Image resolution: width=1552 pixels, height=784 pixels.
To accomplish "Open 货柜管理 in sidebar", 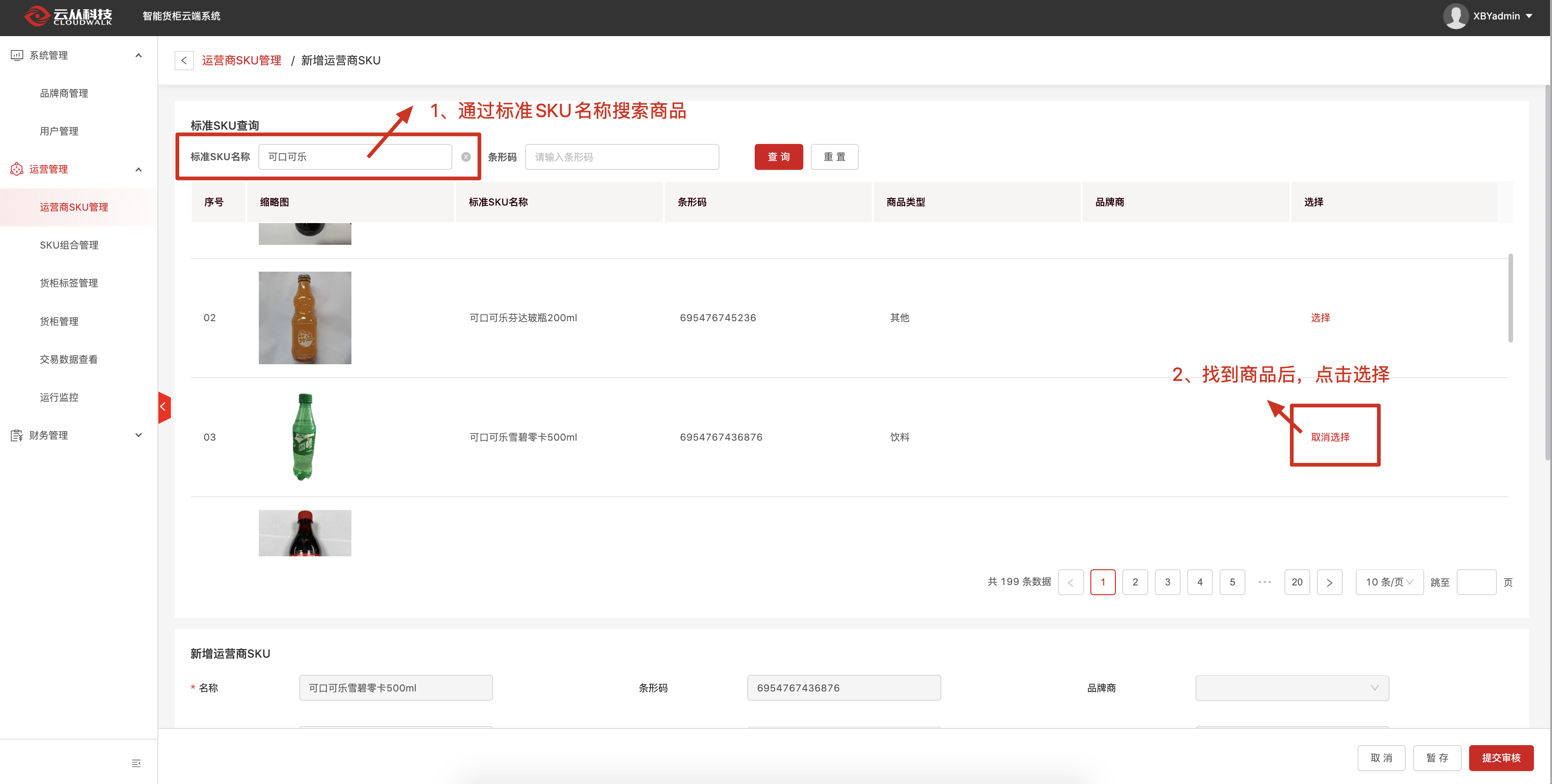I will 59,322.
